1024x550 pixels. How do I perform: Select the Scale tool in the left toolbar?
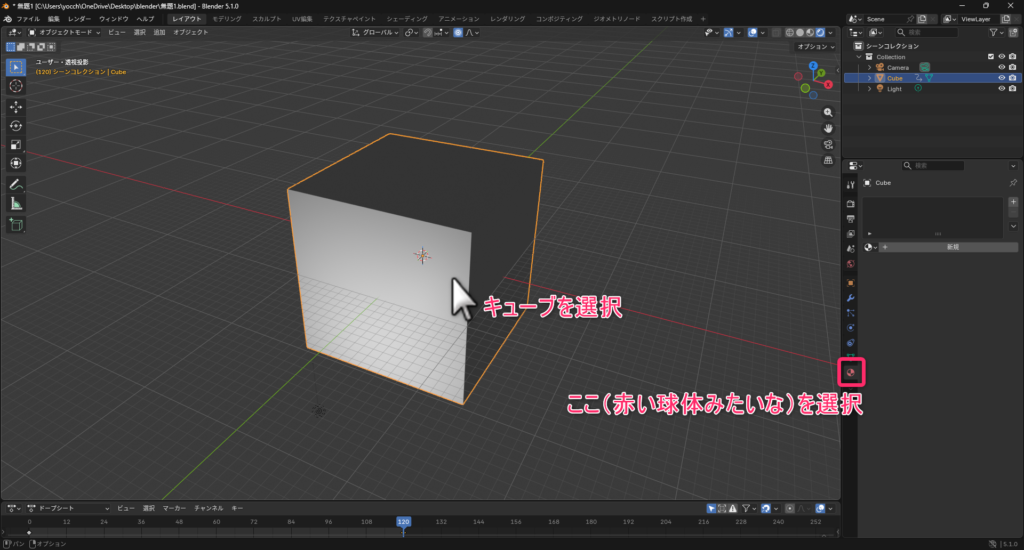tap(16, 144)
